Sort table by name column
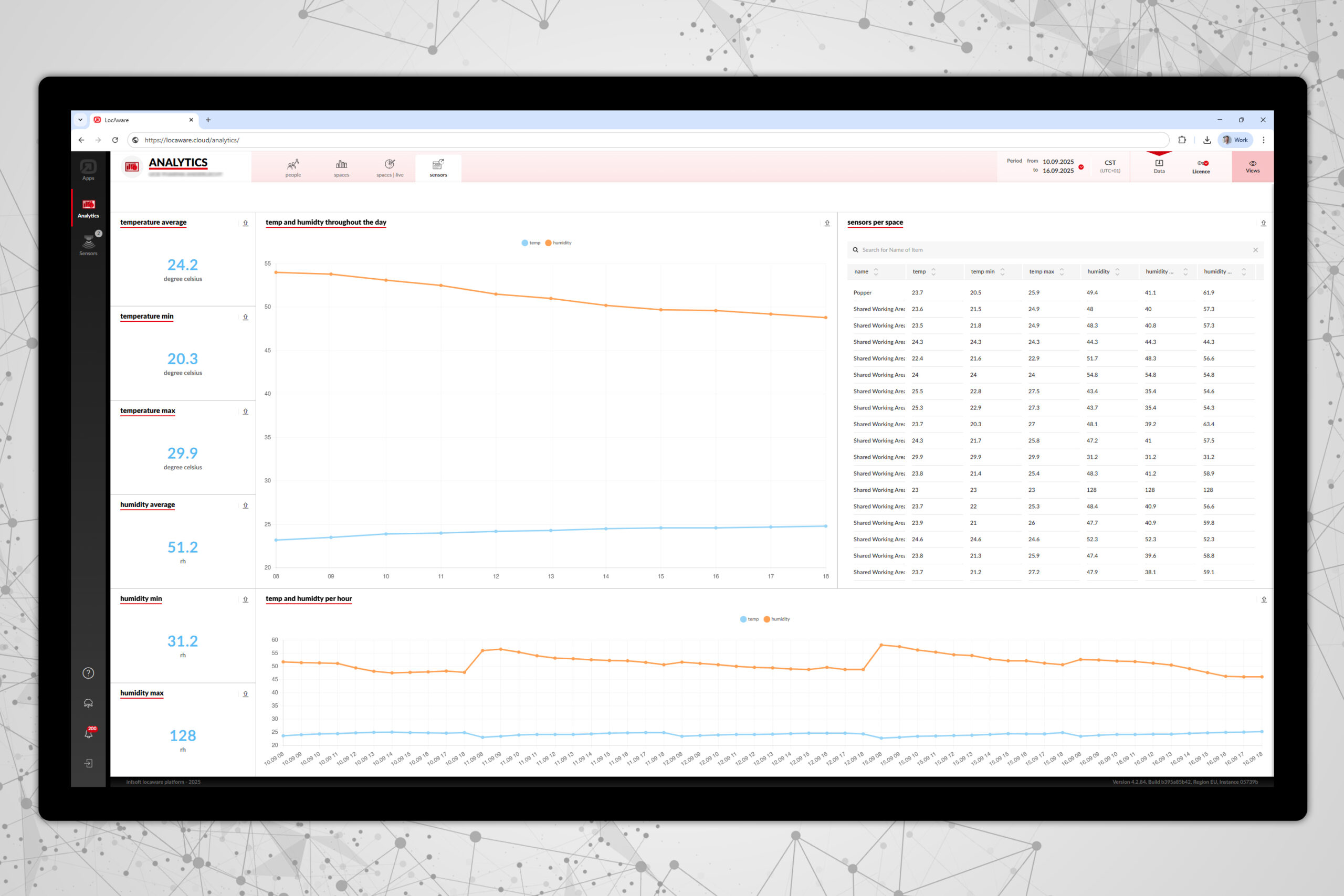 click(x=876, y=272)
